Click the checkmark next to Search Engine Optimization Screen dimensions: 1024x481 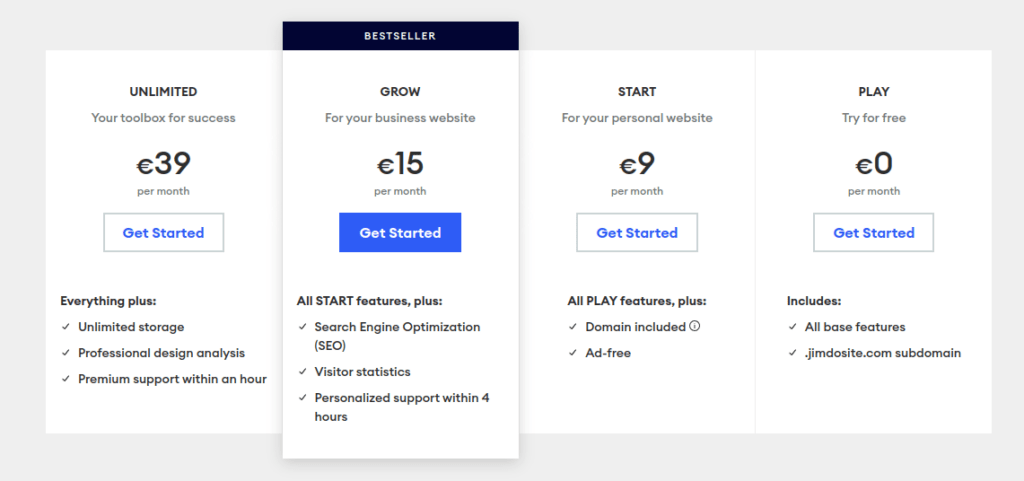point(302,326)
